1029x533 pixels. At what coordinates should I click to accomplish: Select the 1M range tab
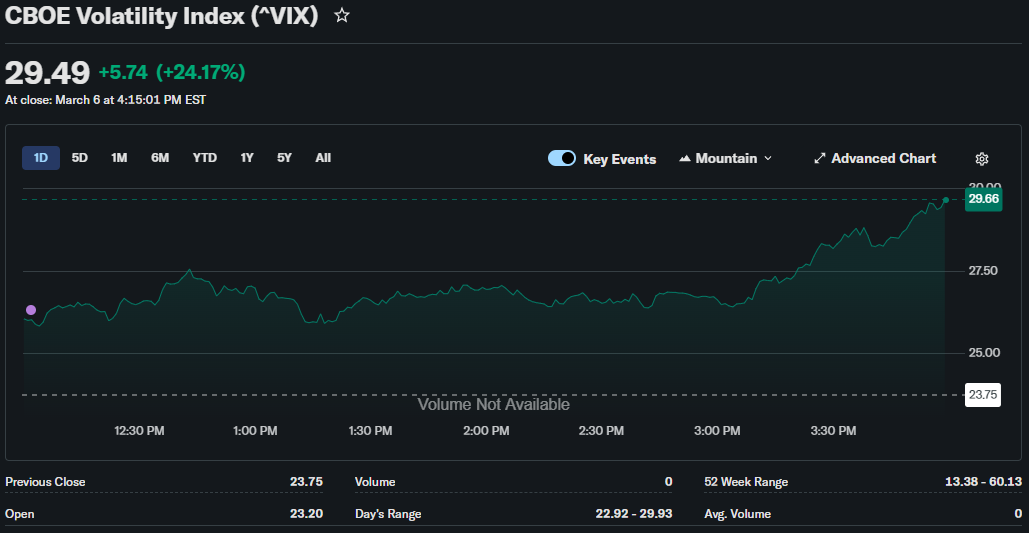119,158
